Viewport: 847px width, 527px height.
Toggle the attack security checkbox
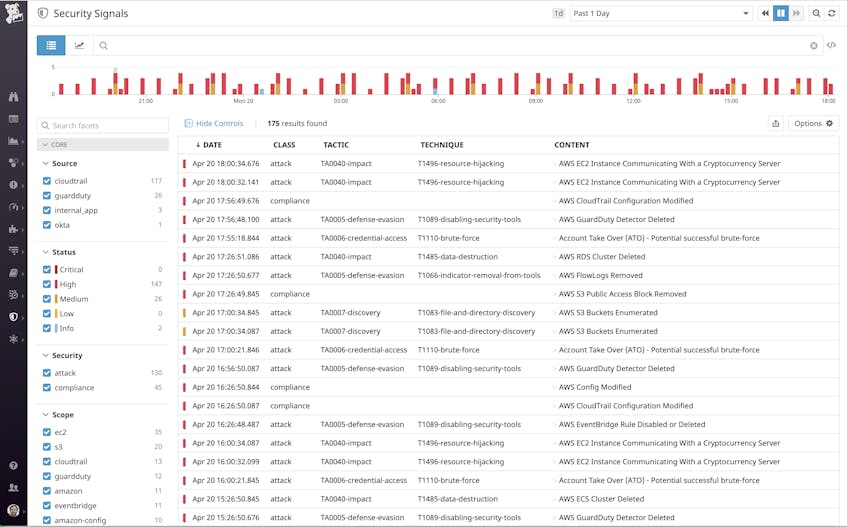(x=47, y=373)
